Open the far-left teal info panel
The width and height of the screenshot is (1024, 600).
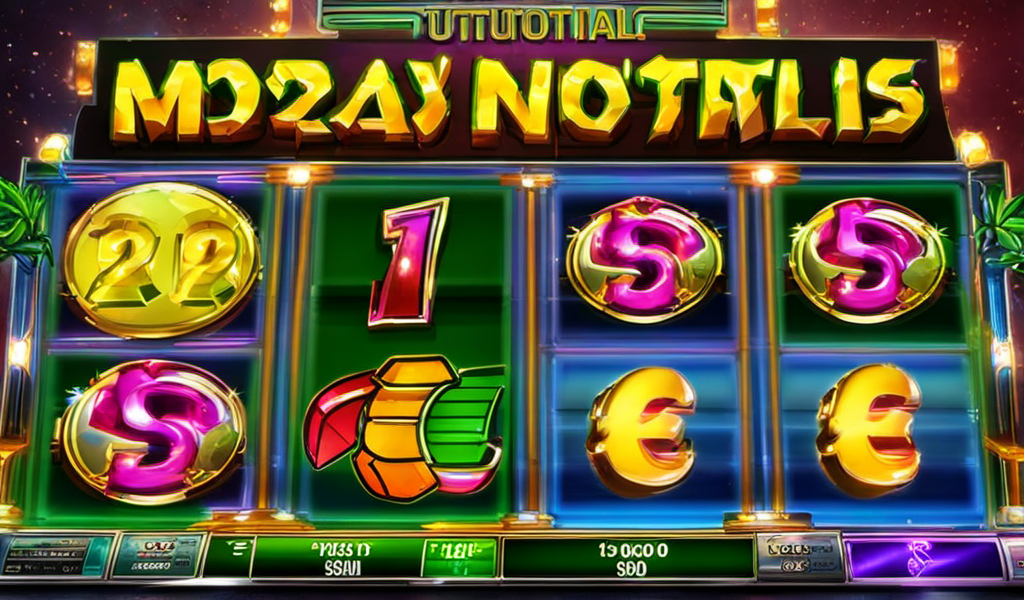point(57,556)
